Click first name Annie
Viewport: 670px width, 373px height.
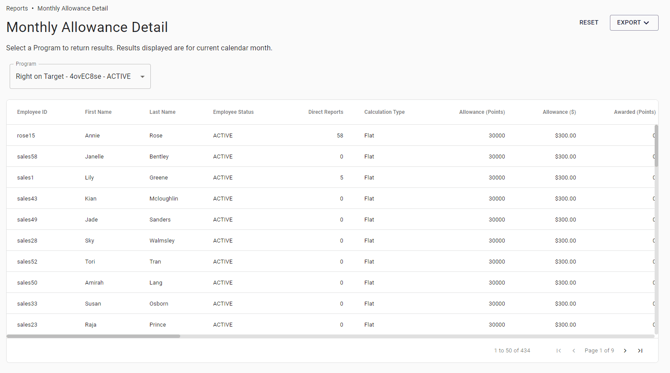[x=92, y=135]
